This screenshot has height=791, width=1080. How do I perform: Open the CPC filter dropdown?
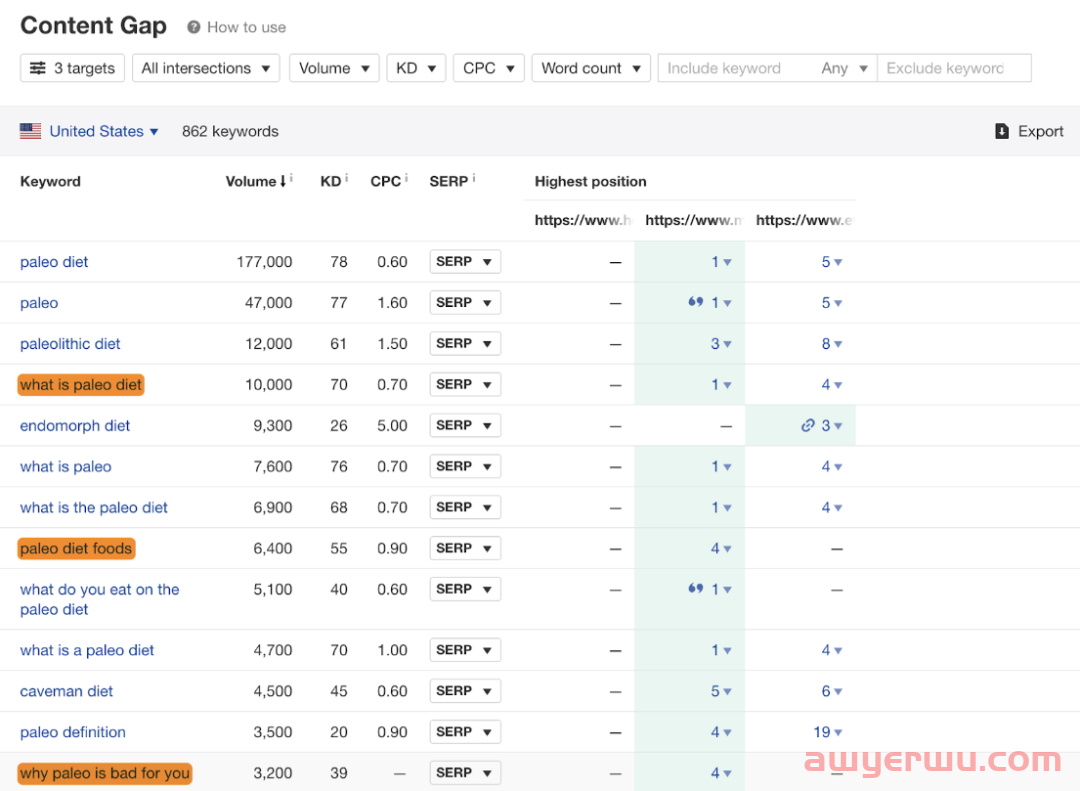pos(488,68)
